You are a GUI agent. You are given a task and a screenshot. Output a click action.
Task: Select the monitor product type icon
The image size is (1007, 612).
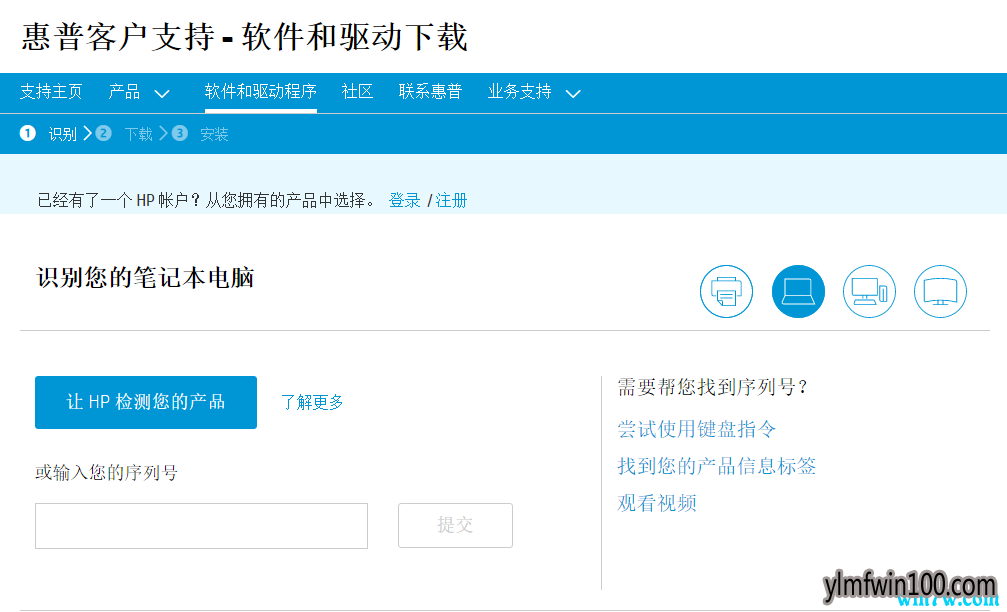[x=940, y=292]
